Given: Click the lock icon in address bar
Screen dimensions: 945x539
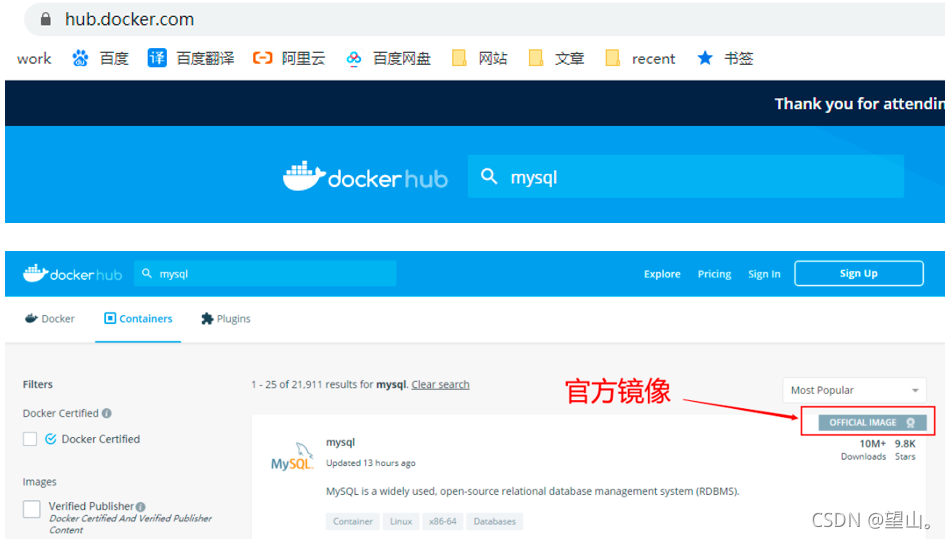Looking at the screenshot, I should click(46, 19).
